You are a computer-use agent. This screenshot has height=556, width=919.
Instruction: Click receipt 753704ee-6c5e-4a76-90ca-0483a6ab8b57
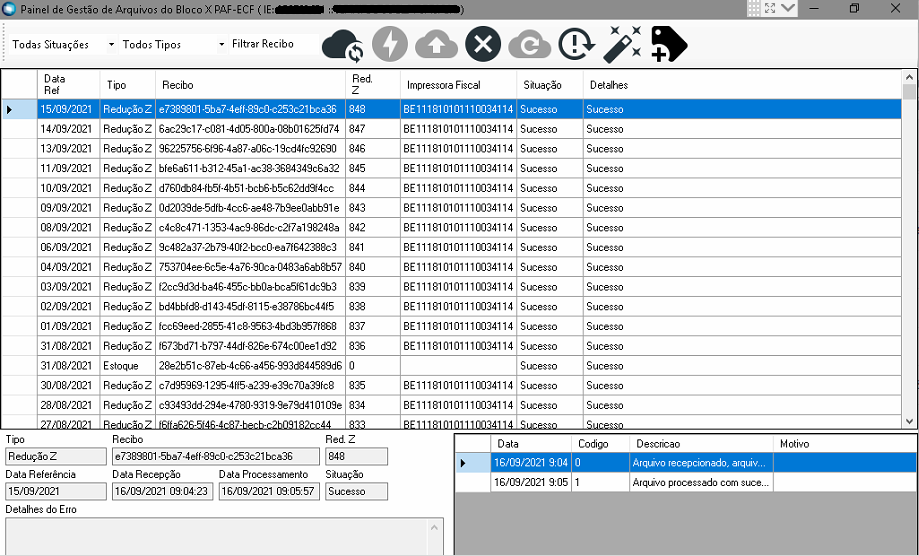coord(250,267)
